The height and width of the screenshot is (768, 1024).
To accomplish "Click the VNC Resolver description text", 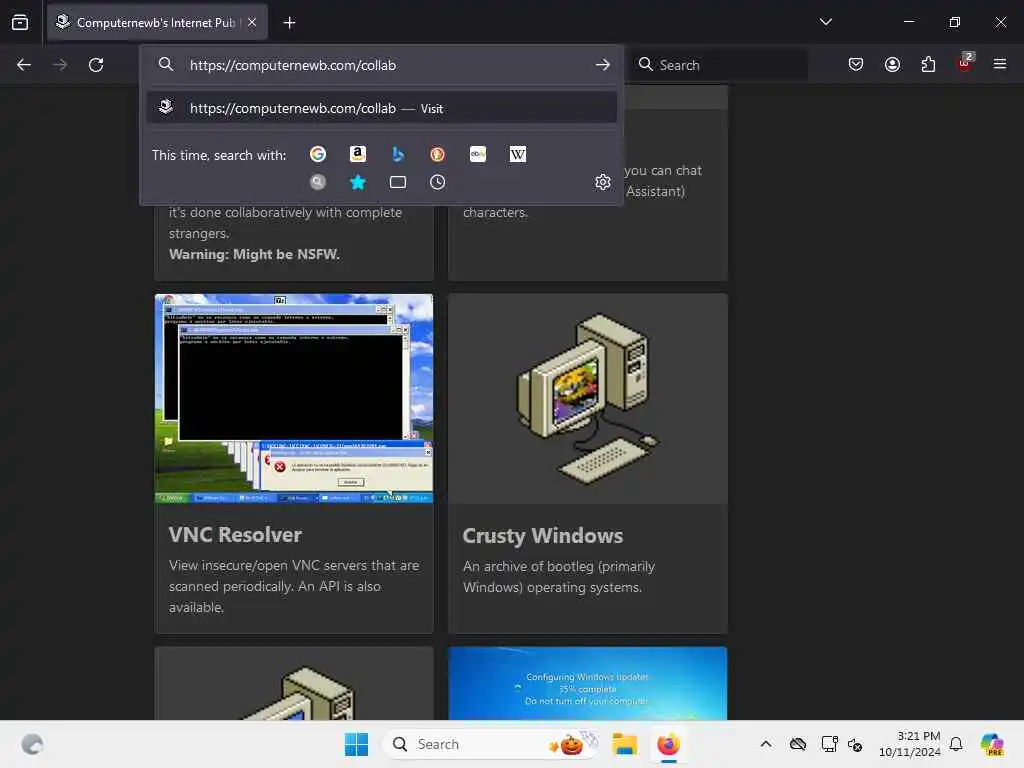I will click(x=294, y=586).
